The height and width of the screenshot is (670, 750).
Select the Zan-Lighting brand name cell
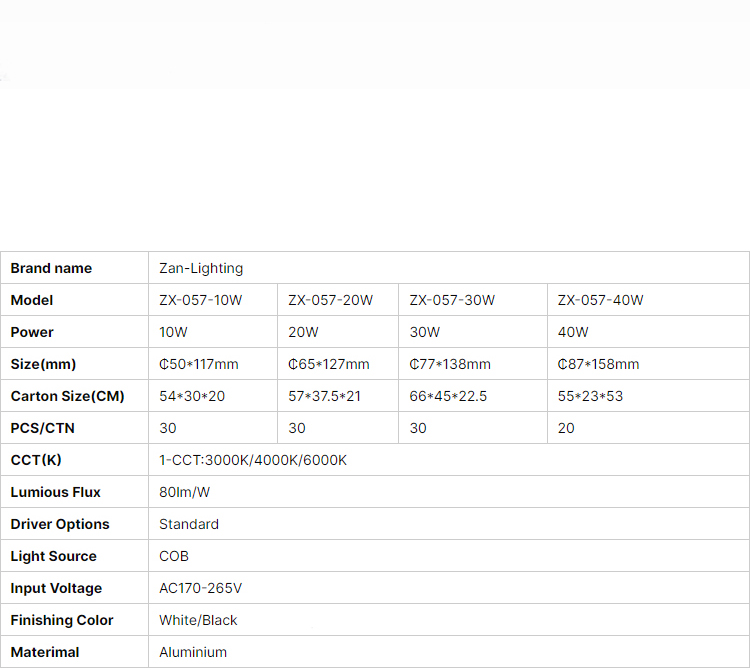point(449,268)
